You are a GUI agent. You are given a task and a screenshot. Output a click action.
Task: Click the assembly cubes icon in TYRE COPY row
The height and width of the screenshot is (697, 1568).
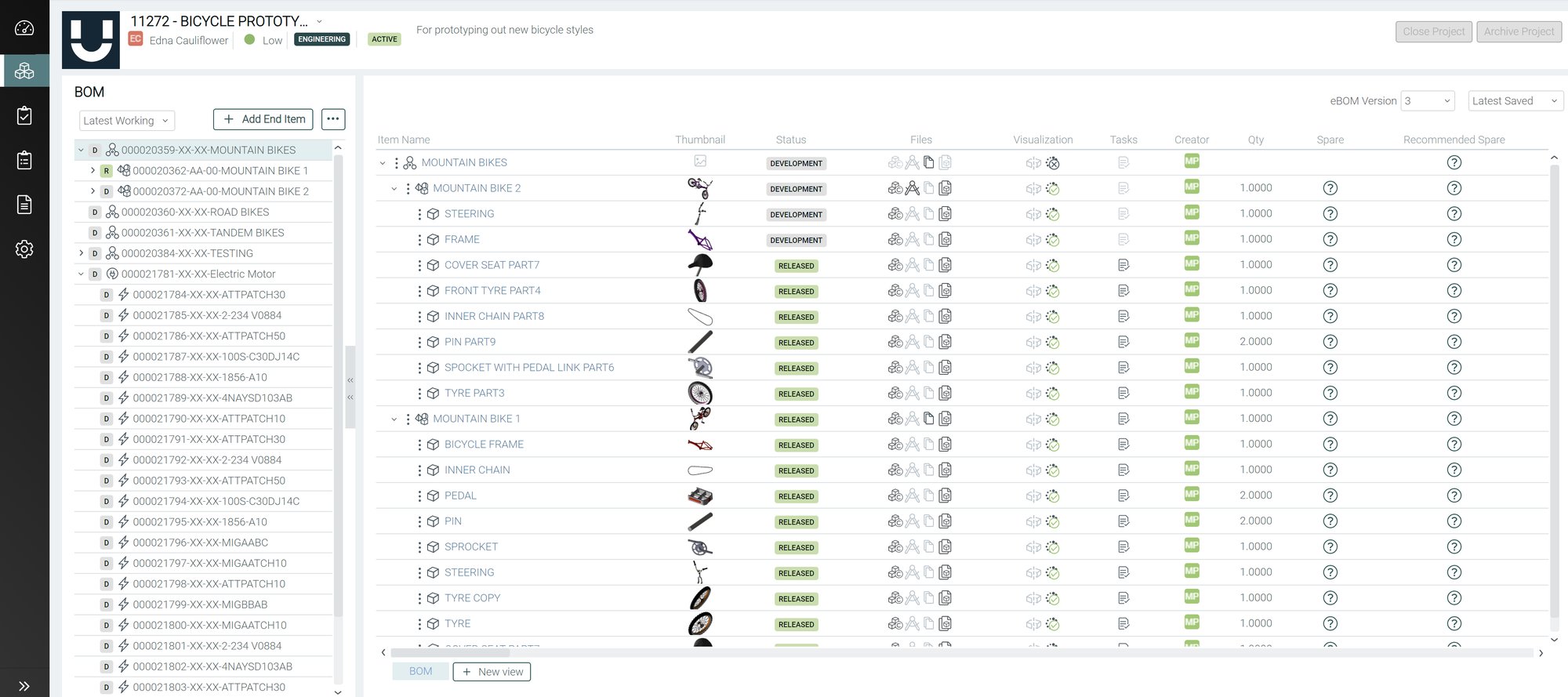pos(895,598)
